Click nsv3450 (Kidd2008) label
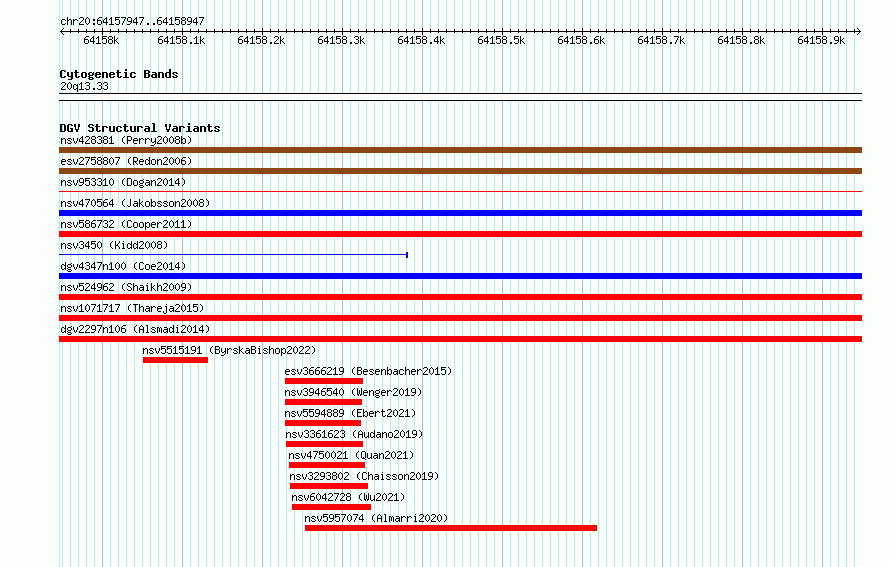Image resolution: width=890 pixels, height=567 pixels. pyautogui.click(x=114, y=245)
